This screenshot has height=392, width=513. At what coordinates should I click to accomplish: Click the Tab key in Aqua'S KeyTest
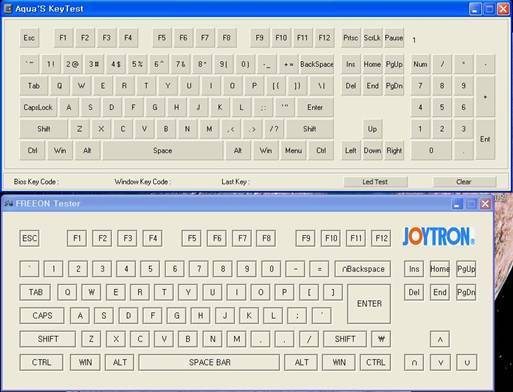coord(34,86)
